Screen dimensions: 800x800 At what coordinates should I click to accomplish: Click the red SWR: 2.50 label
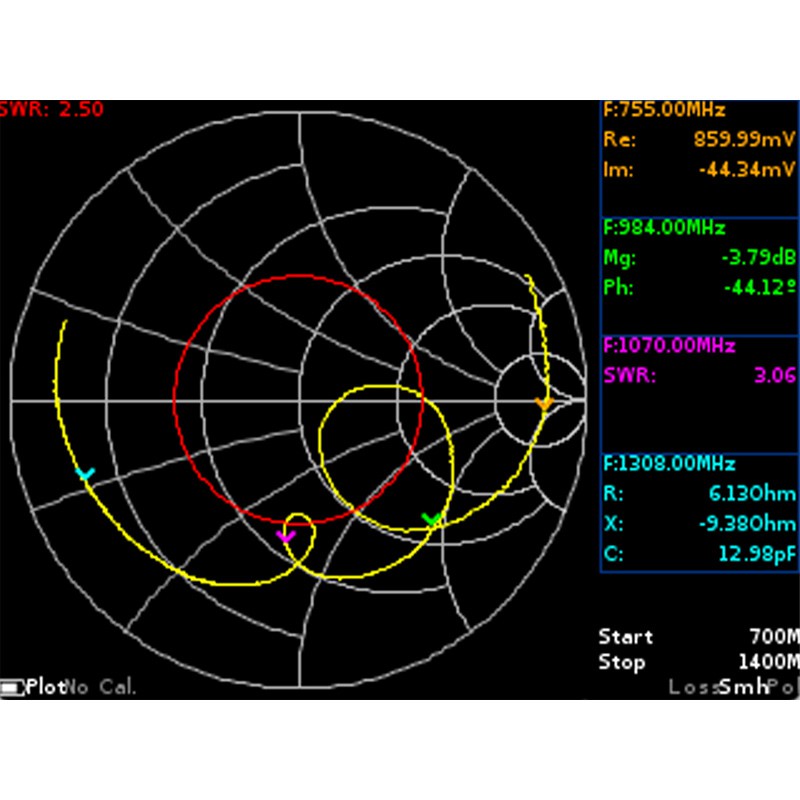click(x=52, y=110)
